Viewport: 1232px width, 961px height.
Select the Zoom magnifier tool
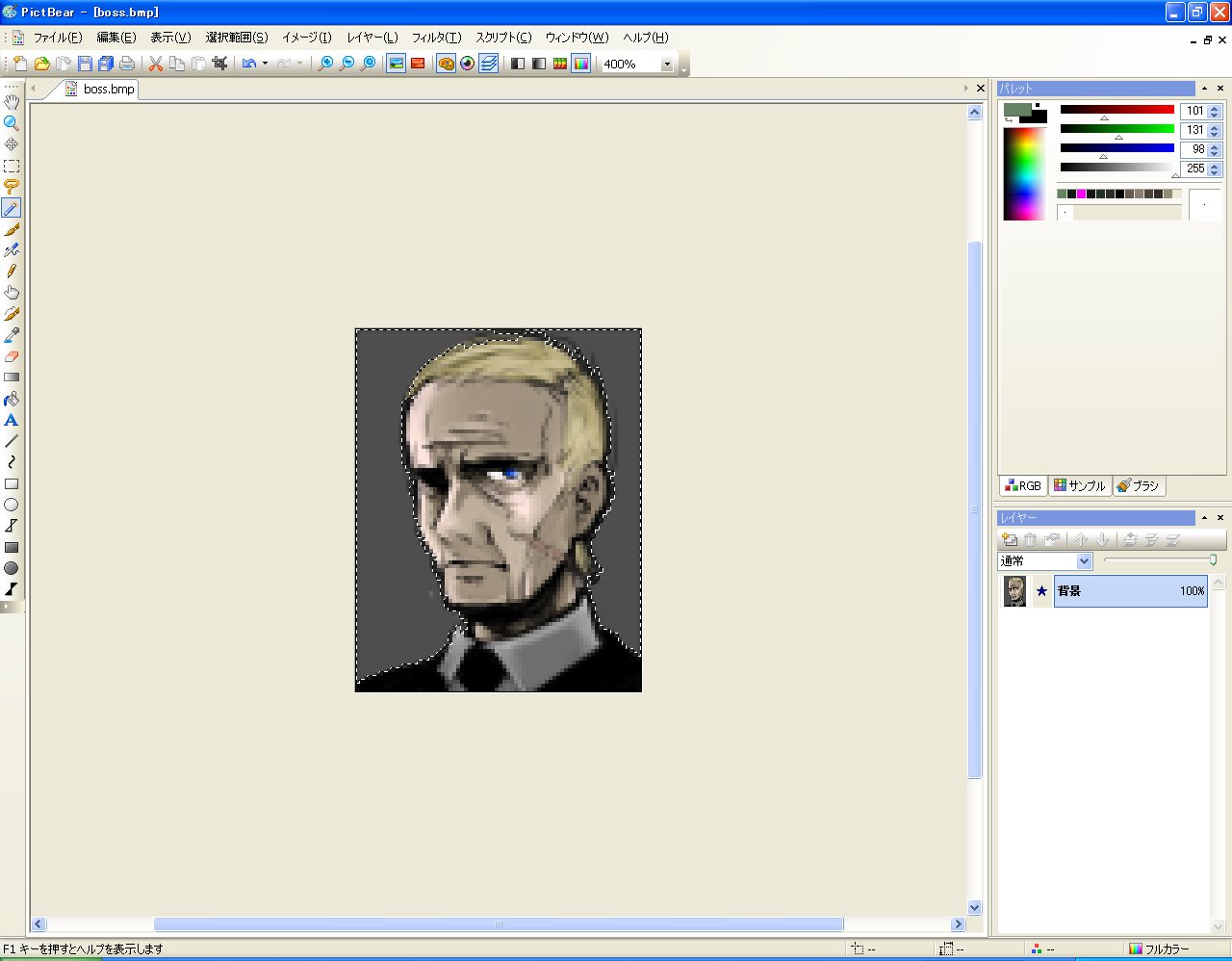(12, 123)
